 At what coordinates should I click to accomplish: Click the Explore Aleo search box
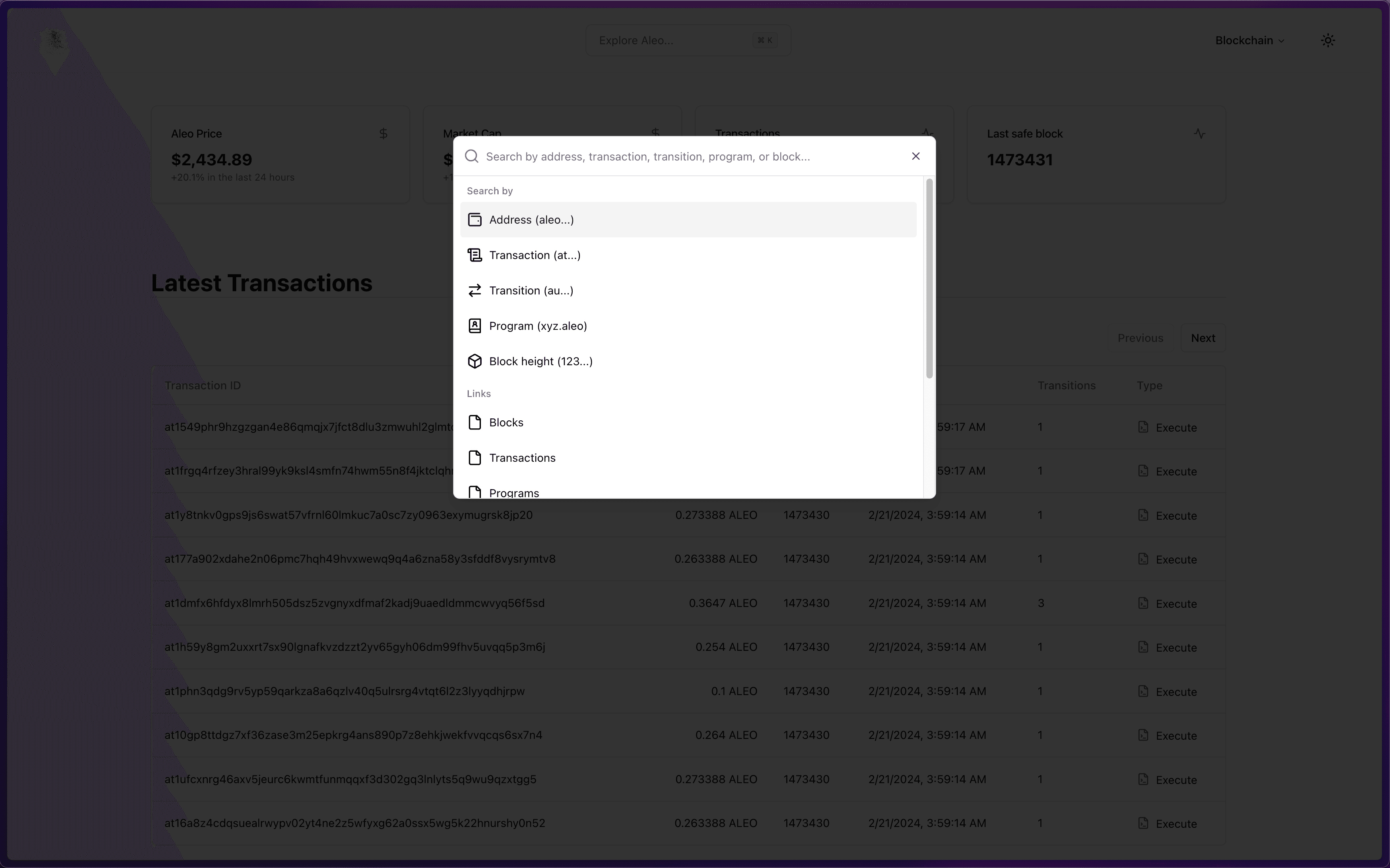click(x=688, y=40)
